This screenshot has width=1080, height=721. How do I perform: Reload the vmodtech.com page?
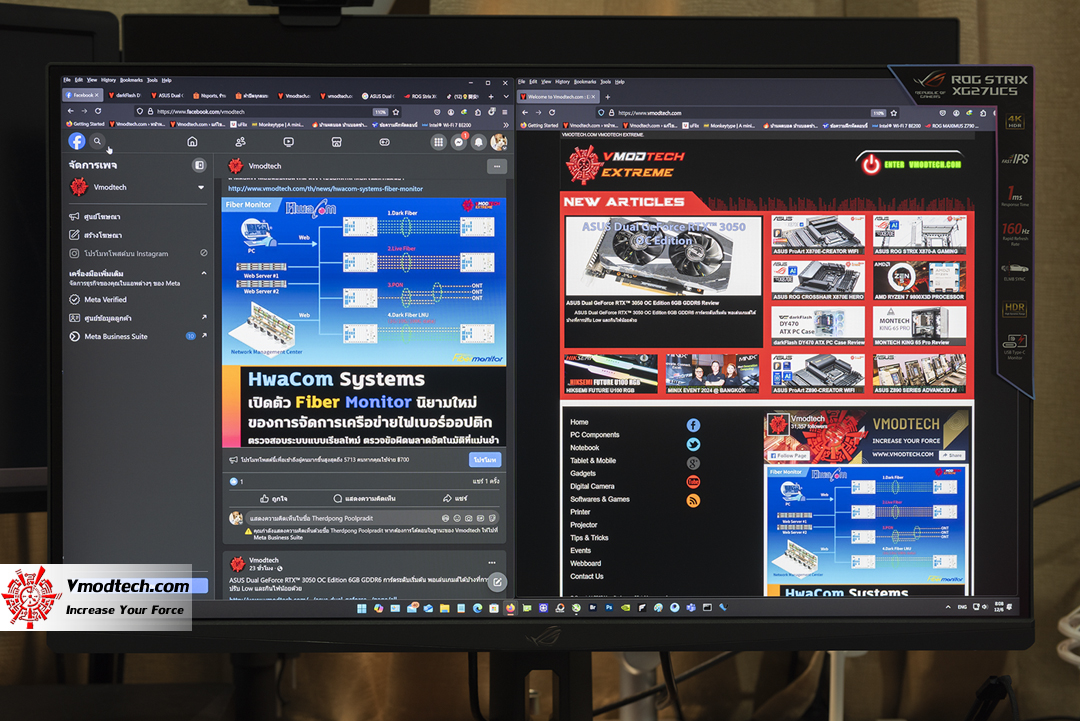click(x=552, y=112)
